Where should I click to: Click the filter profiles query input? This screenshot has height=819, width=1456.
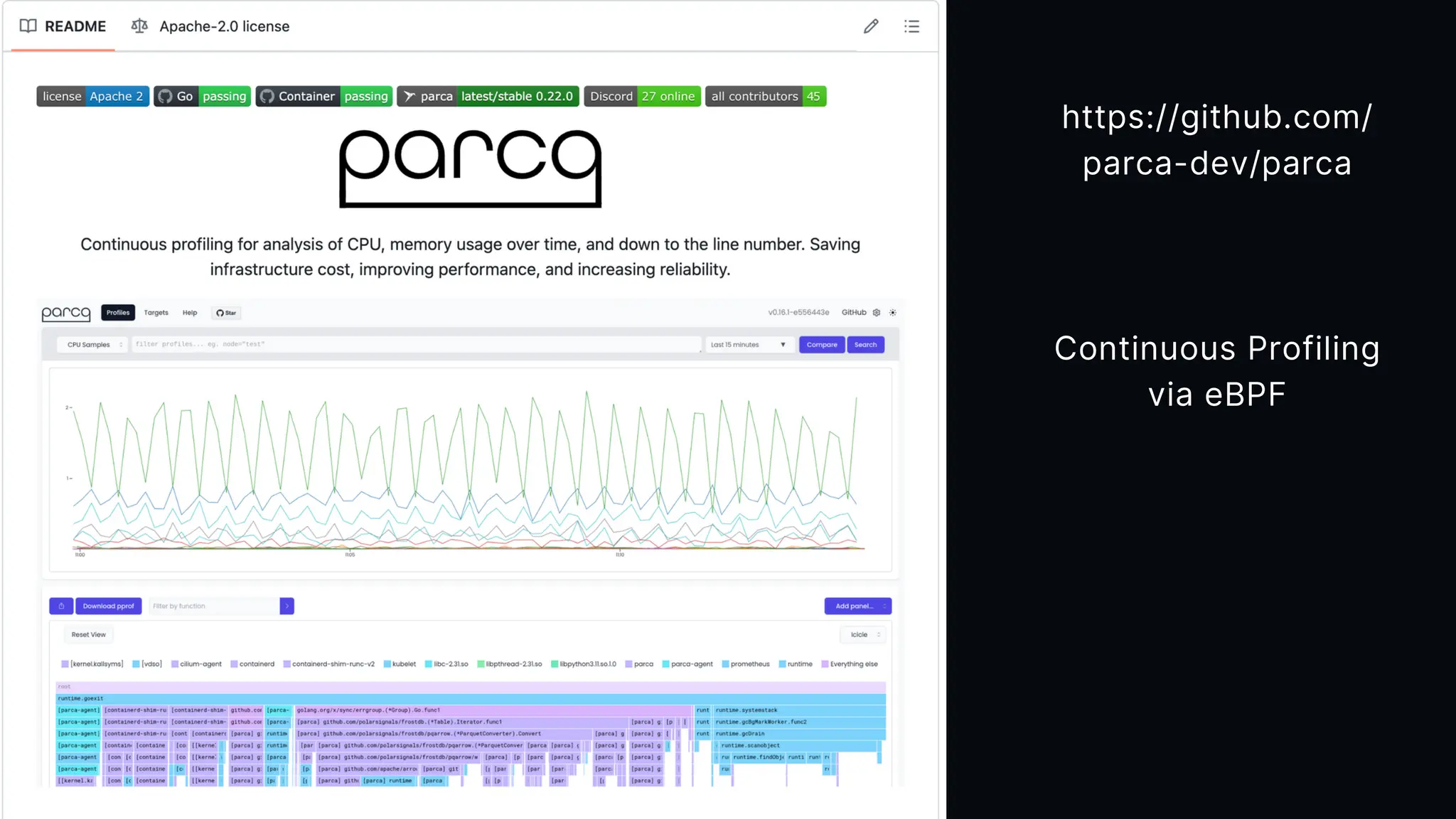(417, 345)
